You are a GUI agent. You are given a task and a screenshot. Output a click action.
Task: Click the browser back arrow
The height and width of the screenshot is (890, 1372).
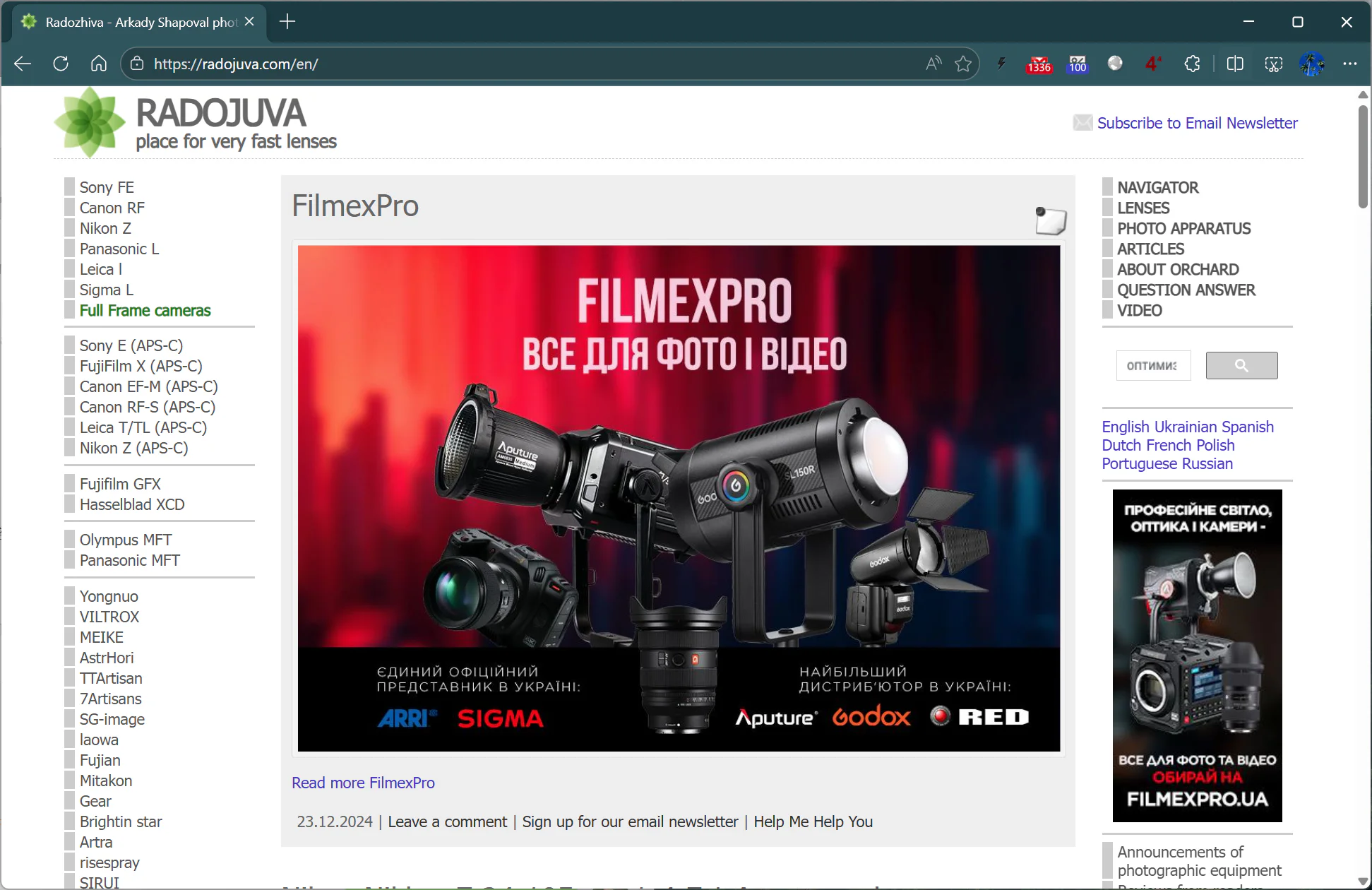click(23, 64)
